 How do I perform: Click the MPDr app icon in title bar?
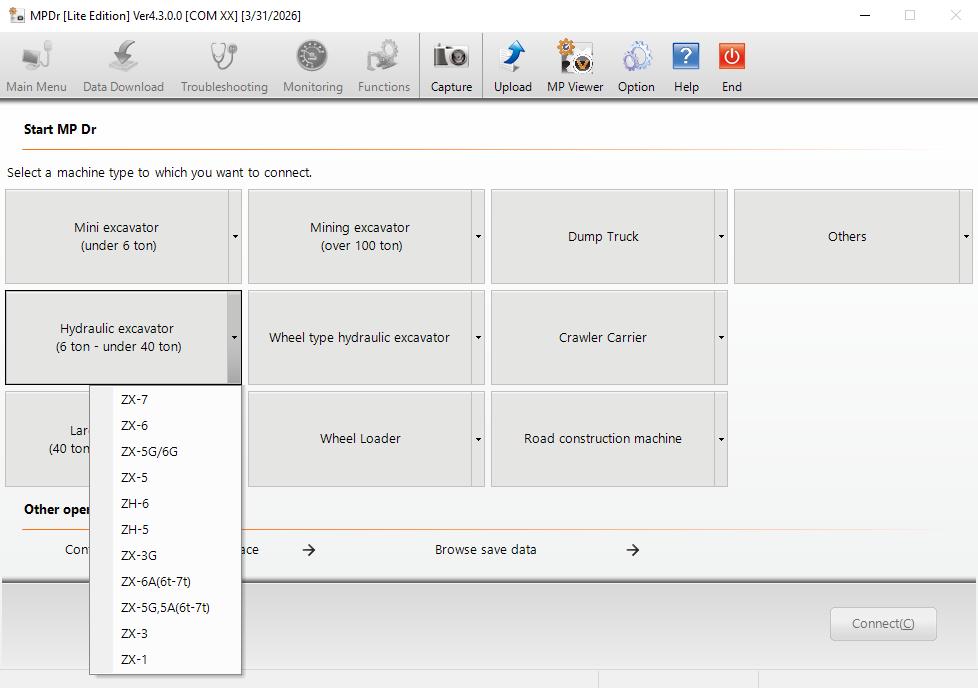pos(17,15)
